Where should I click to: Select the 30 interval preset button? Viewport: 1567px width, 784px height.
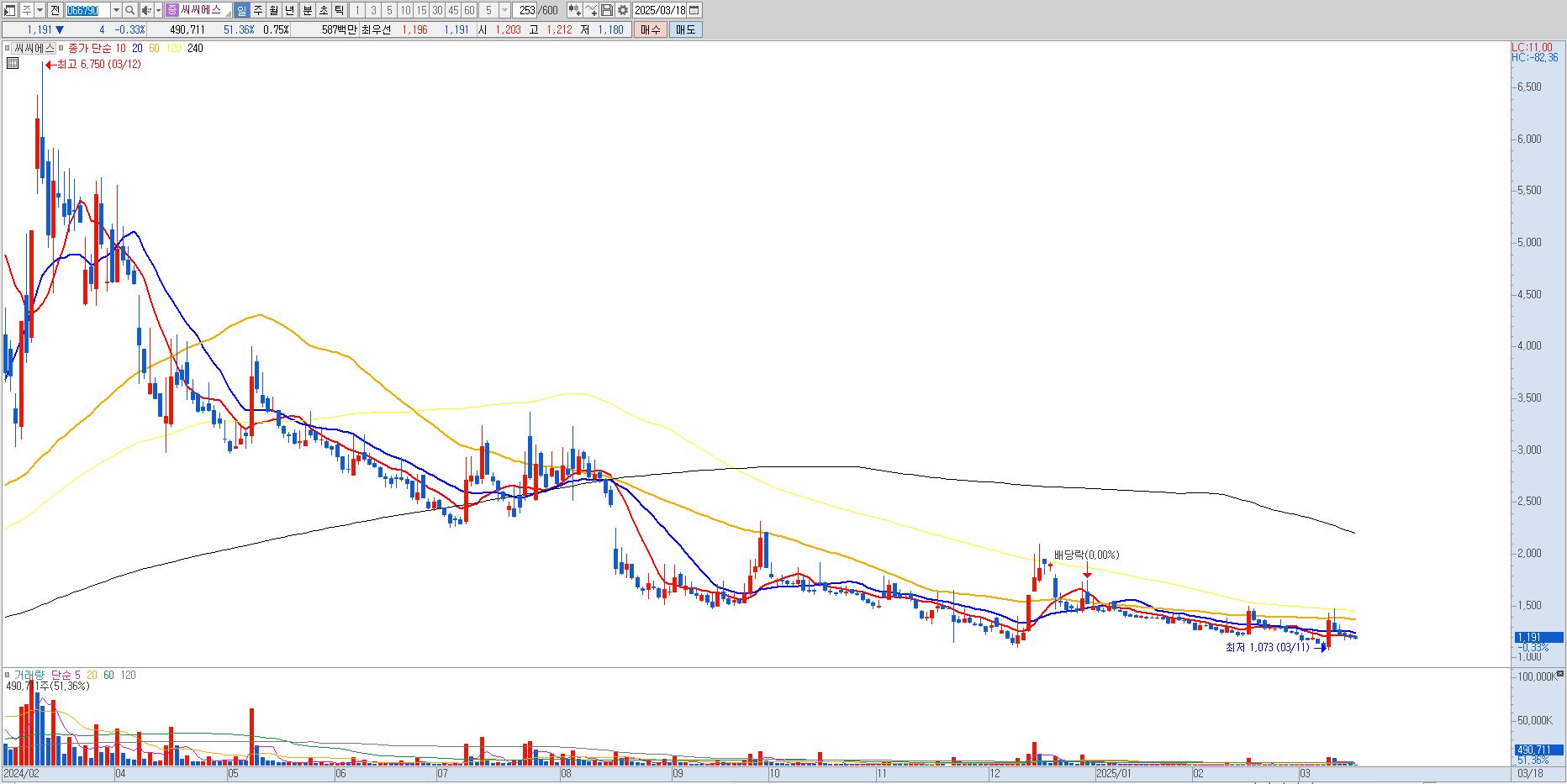pyautogui.click(x=437, y=10)
